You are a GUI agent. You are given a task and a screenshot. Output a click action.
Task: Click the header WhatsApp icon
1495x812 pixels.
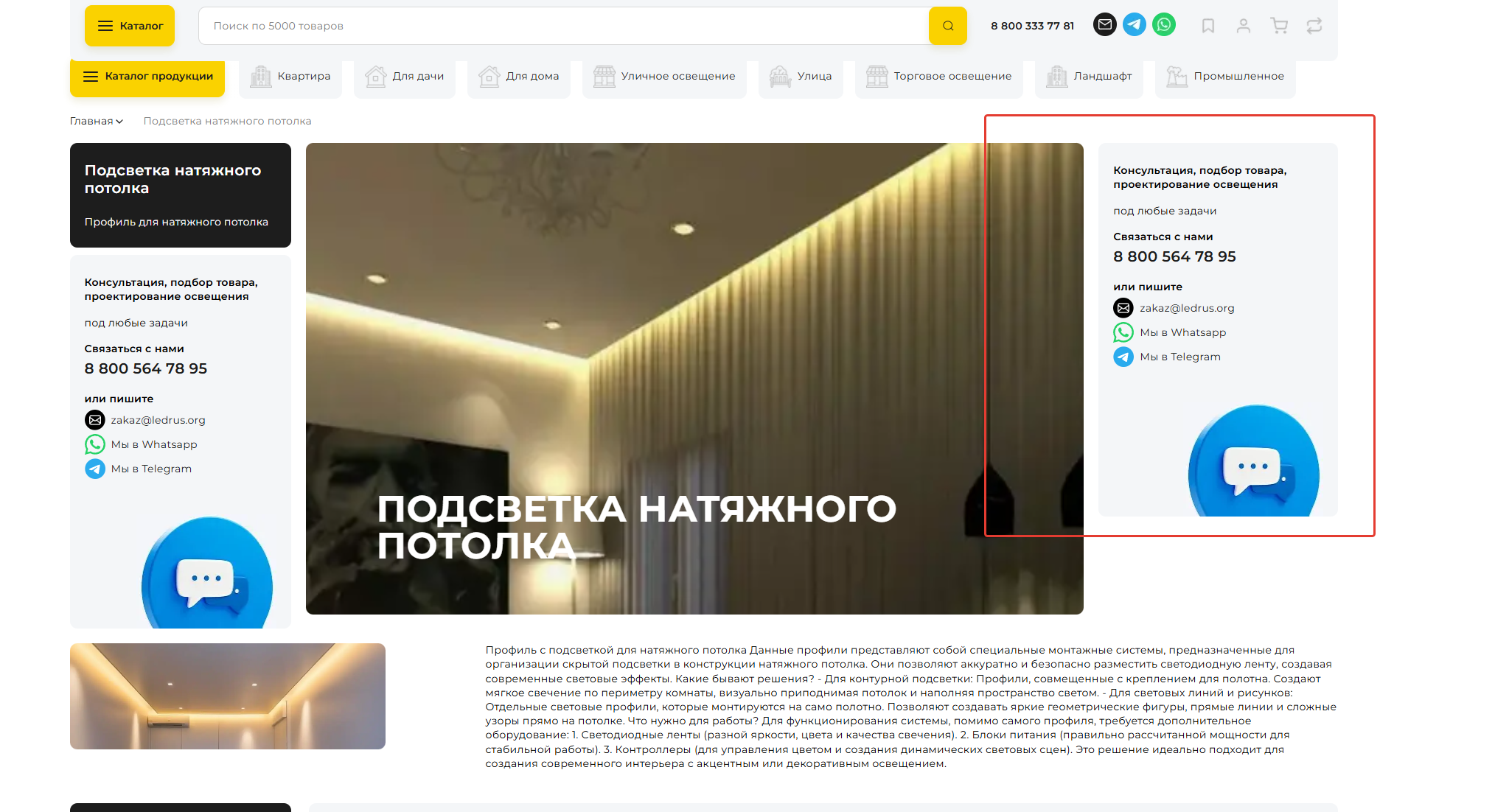tap(1163, 25)
